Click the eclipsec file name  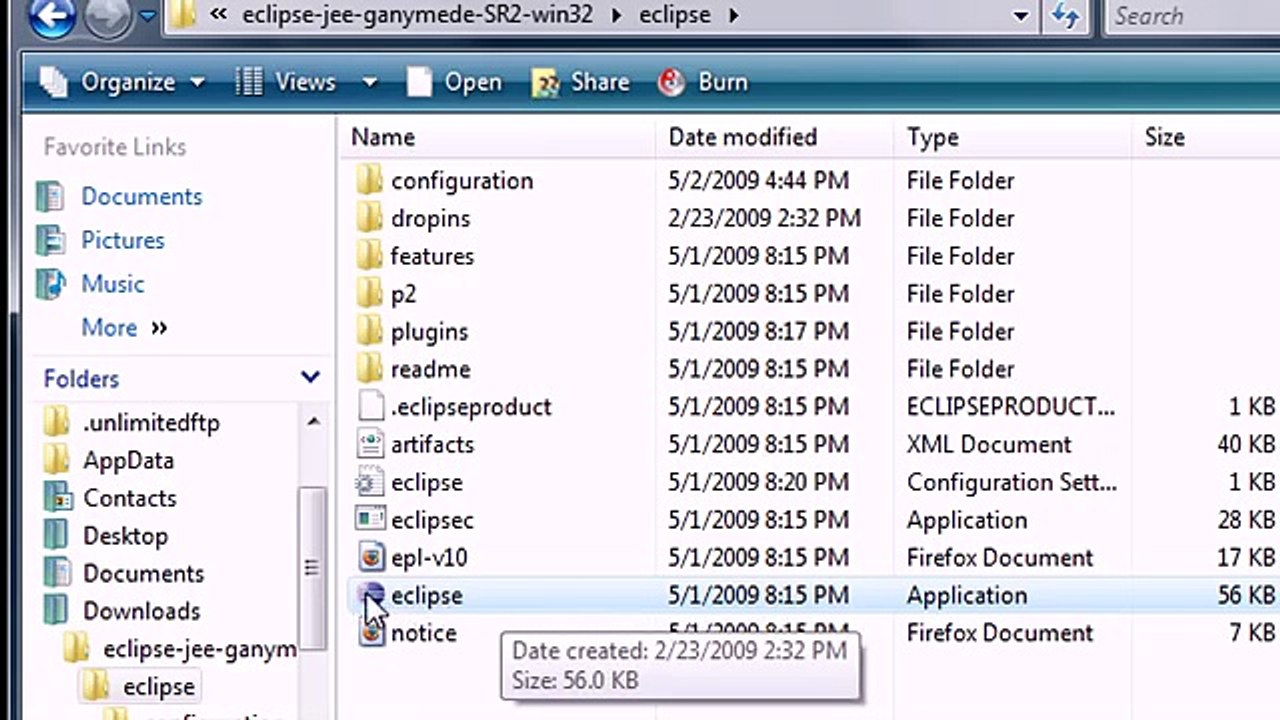coord(432,521)
